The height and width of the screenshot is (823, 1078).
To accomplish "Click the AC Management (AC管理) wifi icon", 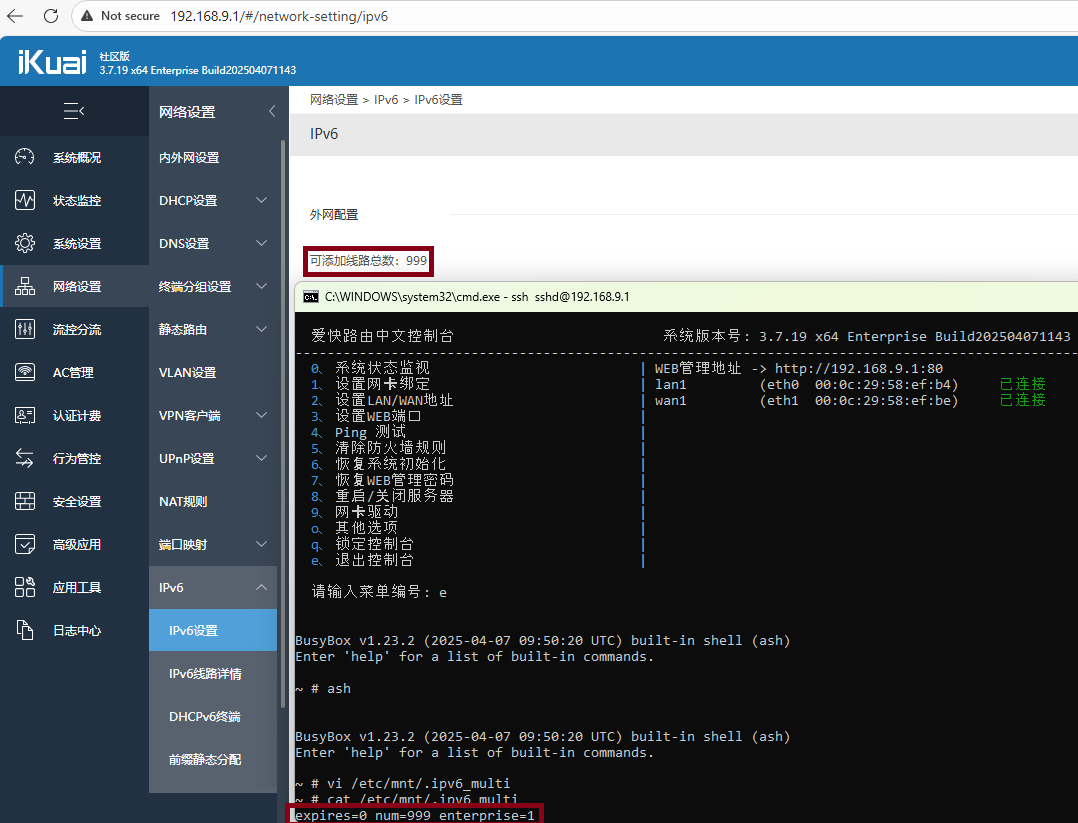I will 25,372.
